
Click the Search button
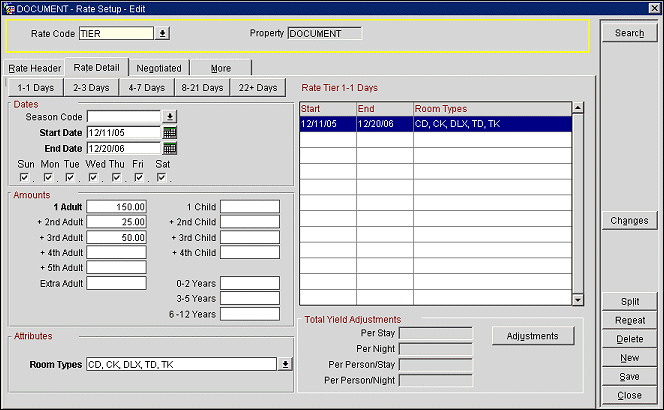coord(629,33)
